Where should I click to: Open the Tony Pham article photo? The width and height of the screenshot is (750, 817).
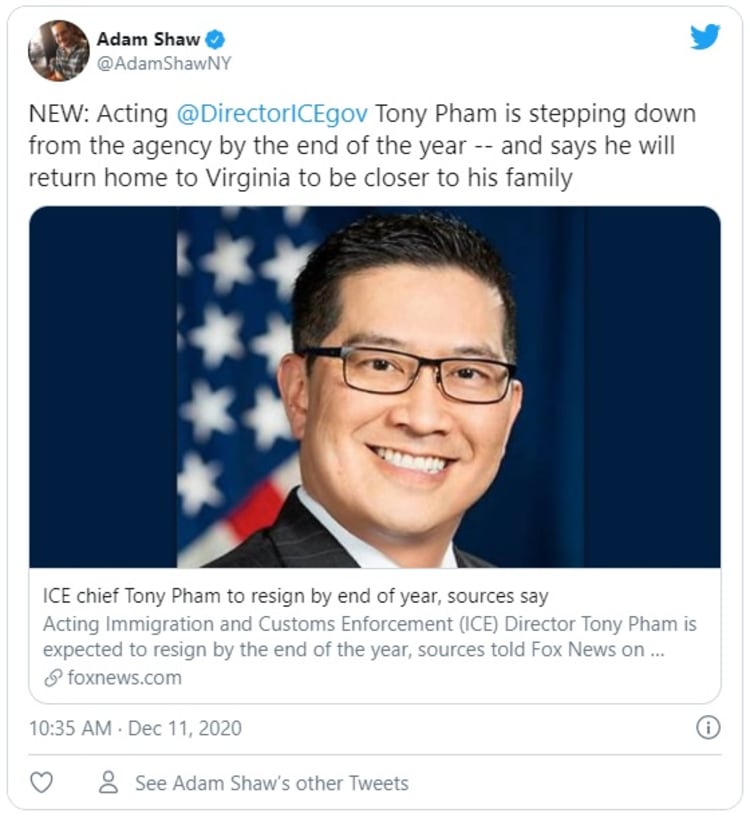coord(375,387)
